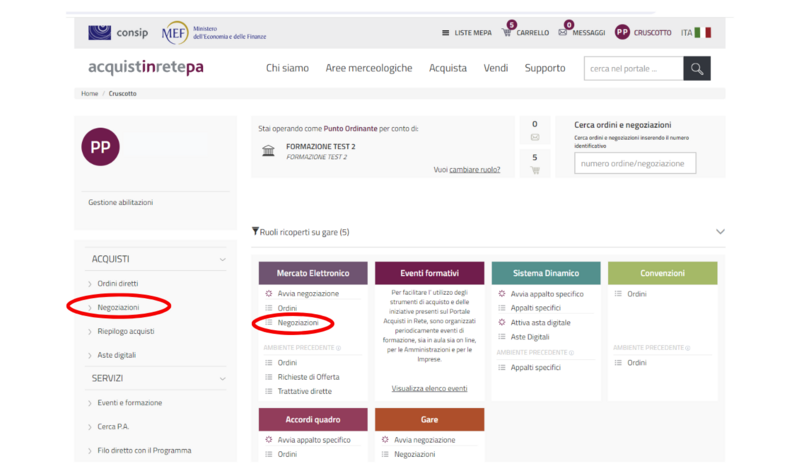Click the cart icon under the 5 counter

(x=535, y=170)
